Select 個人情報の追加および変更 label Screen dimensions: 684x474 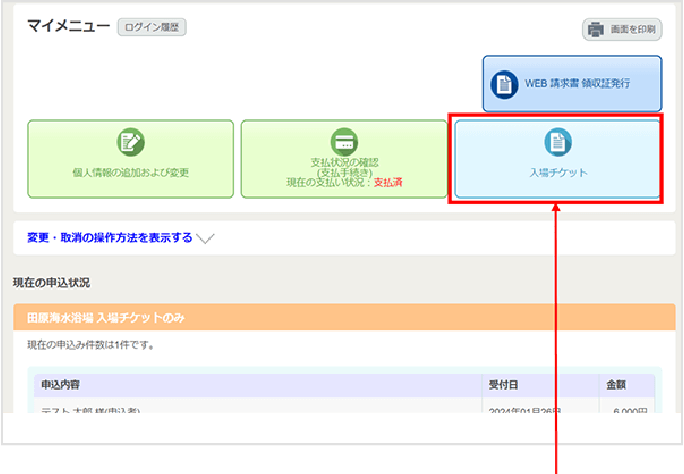[131, 172]
